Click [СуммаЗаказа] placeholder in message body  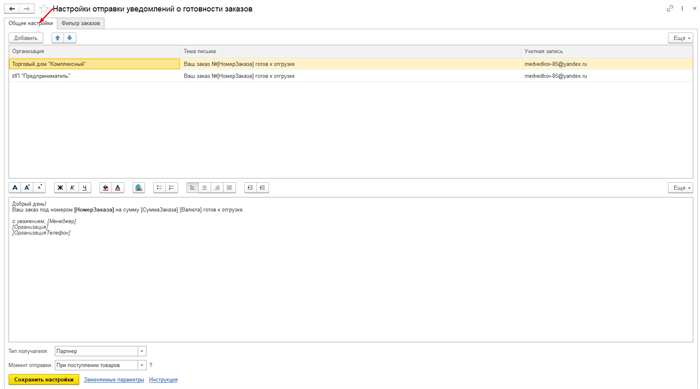point(159,209)
